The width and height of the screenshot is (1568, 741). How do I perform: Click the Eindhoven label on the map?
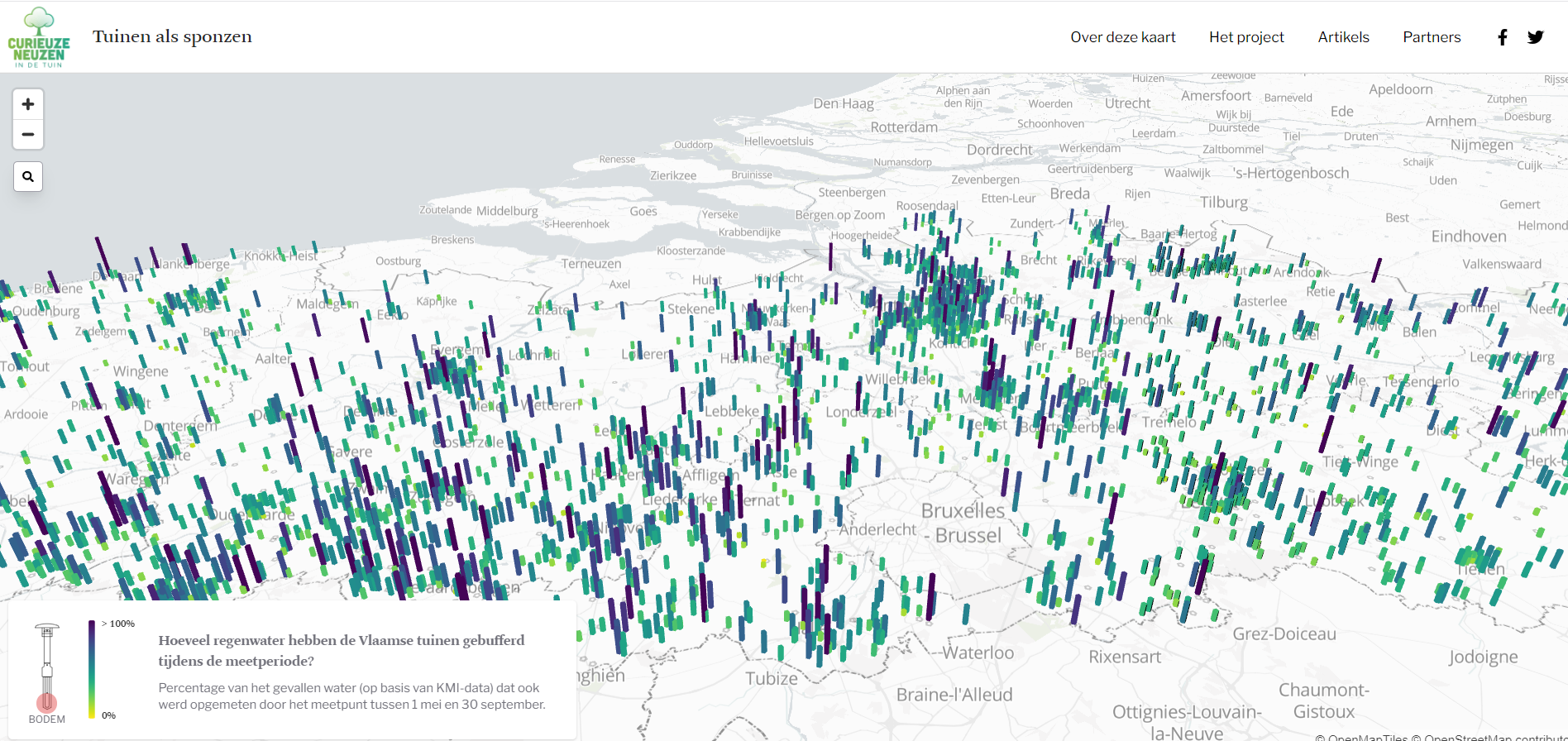(x=1468, y=237)
